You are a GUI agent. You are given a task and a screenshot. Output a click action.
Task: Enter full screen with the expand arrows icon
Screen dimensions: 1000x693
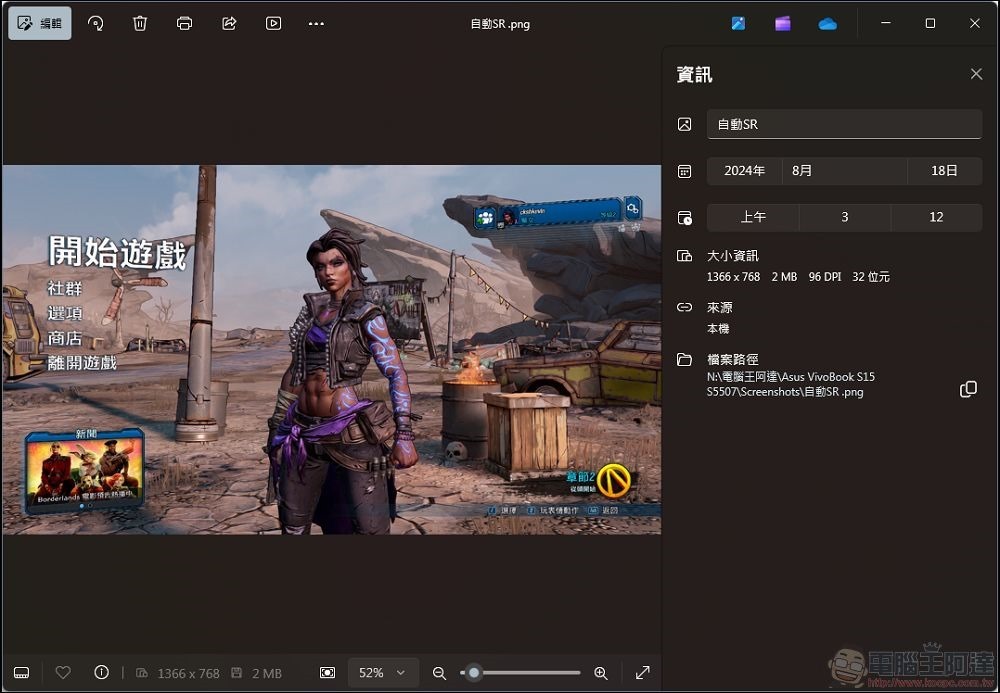pos(643,673)
